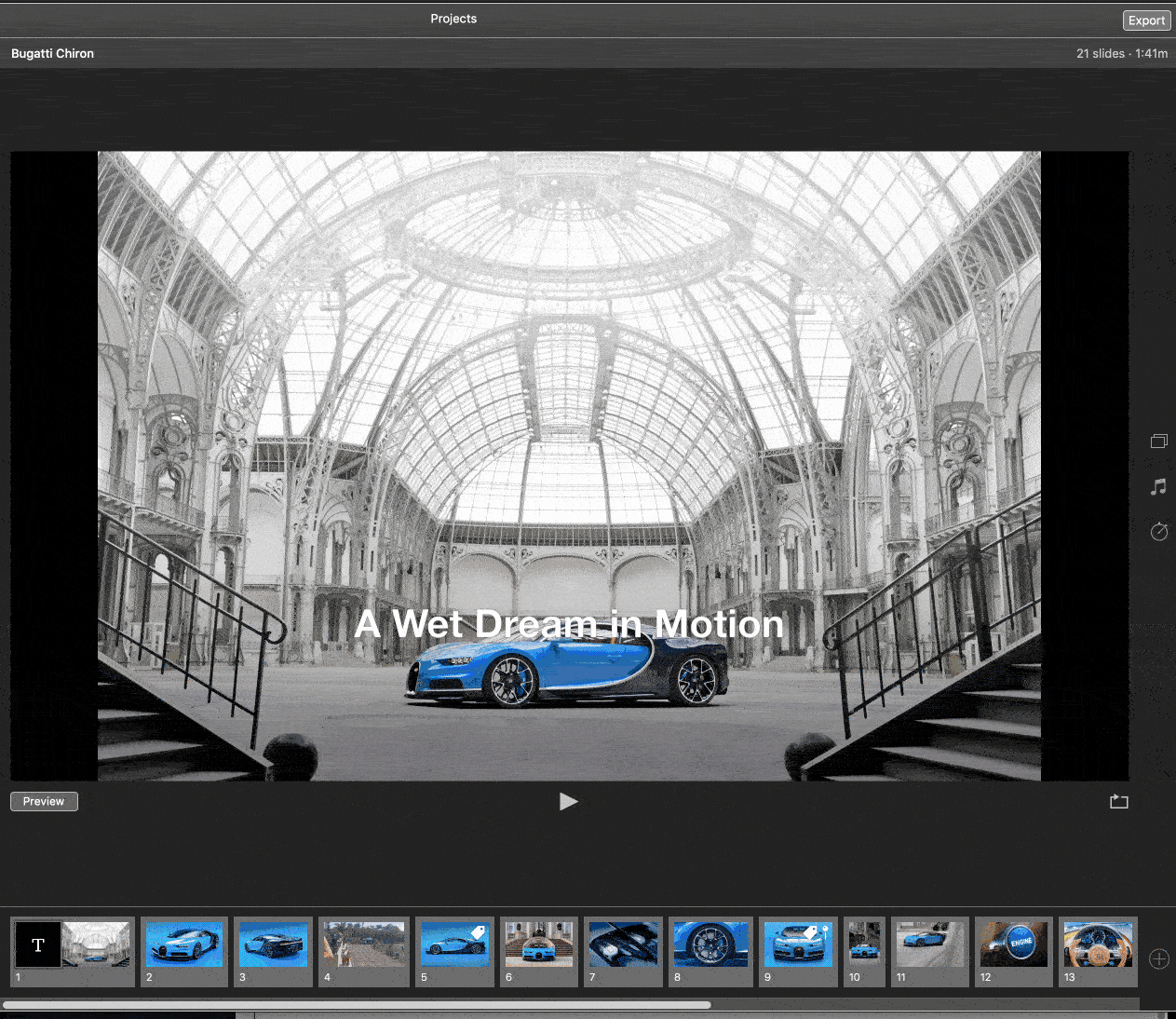Open the music settings icon

click(x=1158, y=486)
